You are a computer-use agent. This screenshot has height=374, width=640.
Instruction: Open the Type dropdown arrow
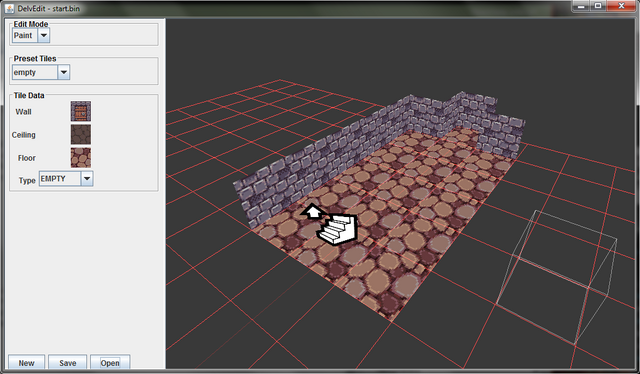[x=87, y=178]
